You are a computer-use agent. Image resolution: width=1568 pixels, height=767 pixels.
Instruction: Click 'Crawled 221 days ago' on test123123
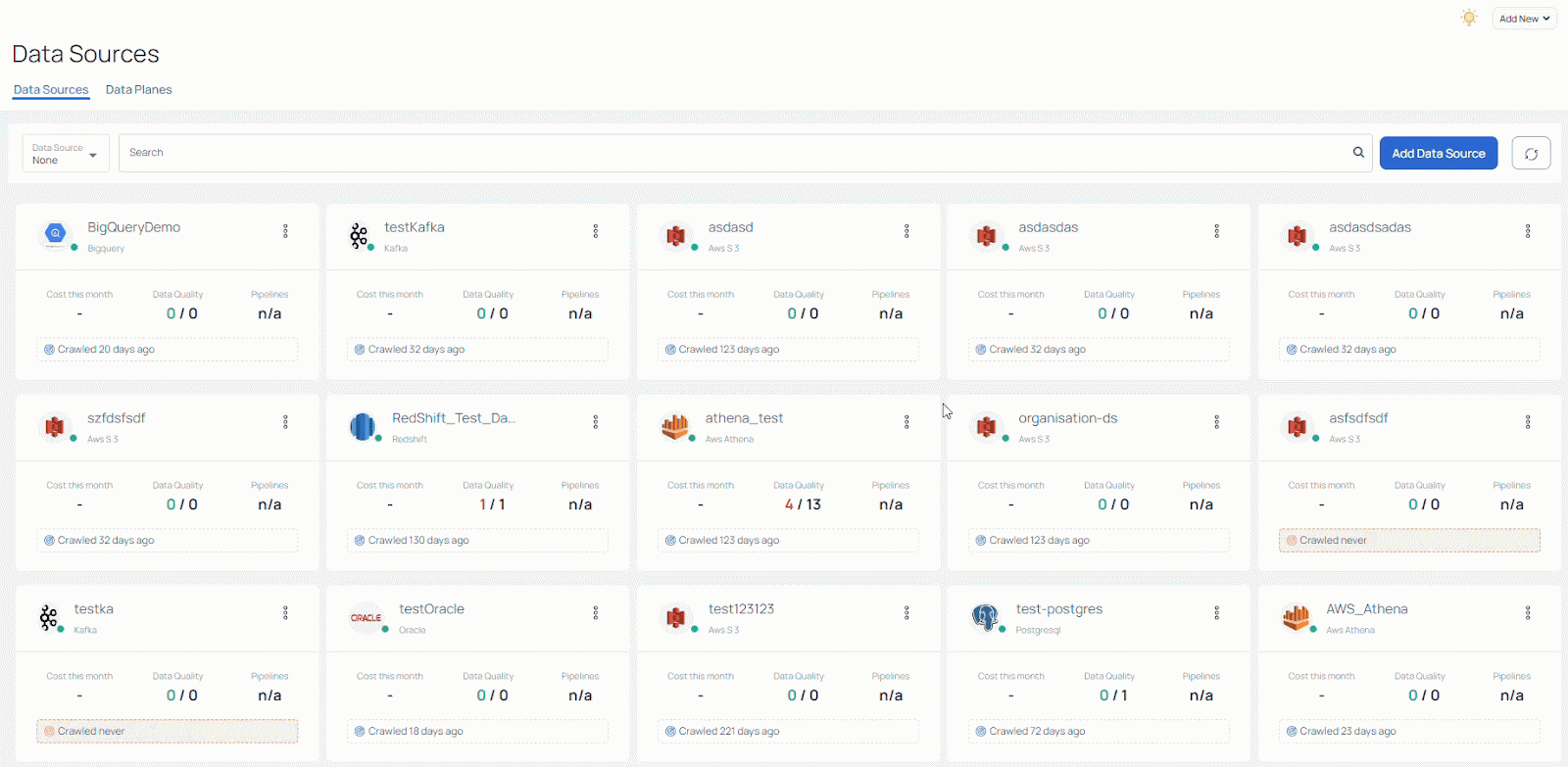pyautogui.click(x=789, y=731)
